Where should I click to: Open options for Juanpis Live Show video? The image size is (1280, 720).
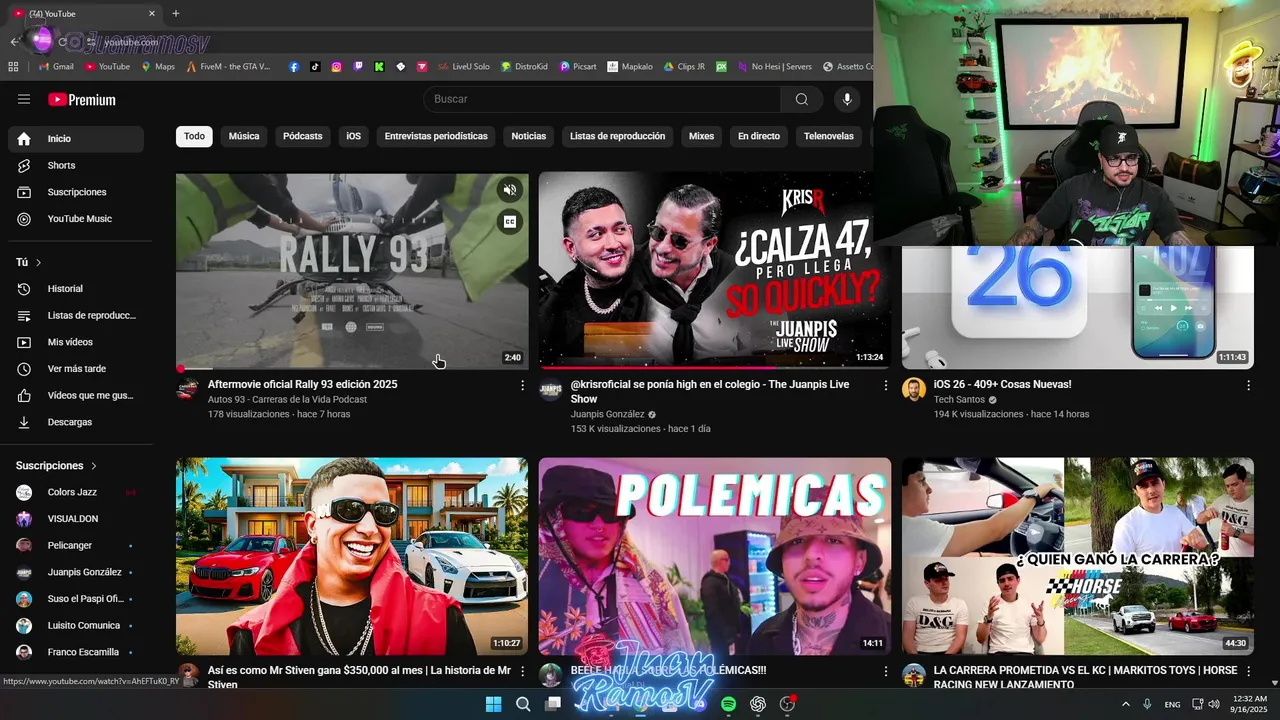885,385
